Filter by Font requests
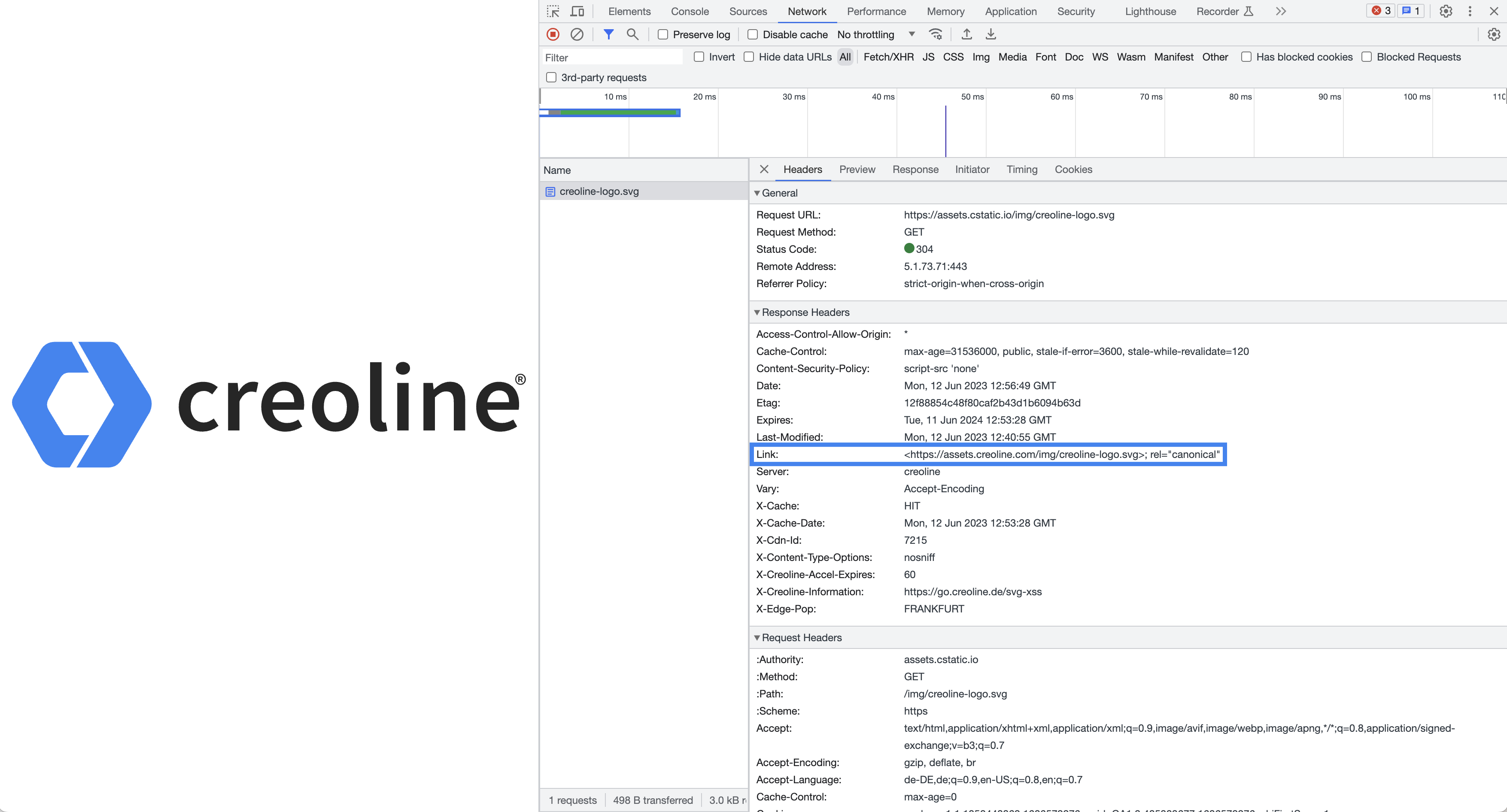This screenshot has height=812, width=1507. [x=1045, y=57]
